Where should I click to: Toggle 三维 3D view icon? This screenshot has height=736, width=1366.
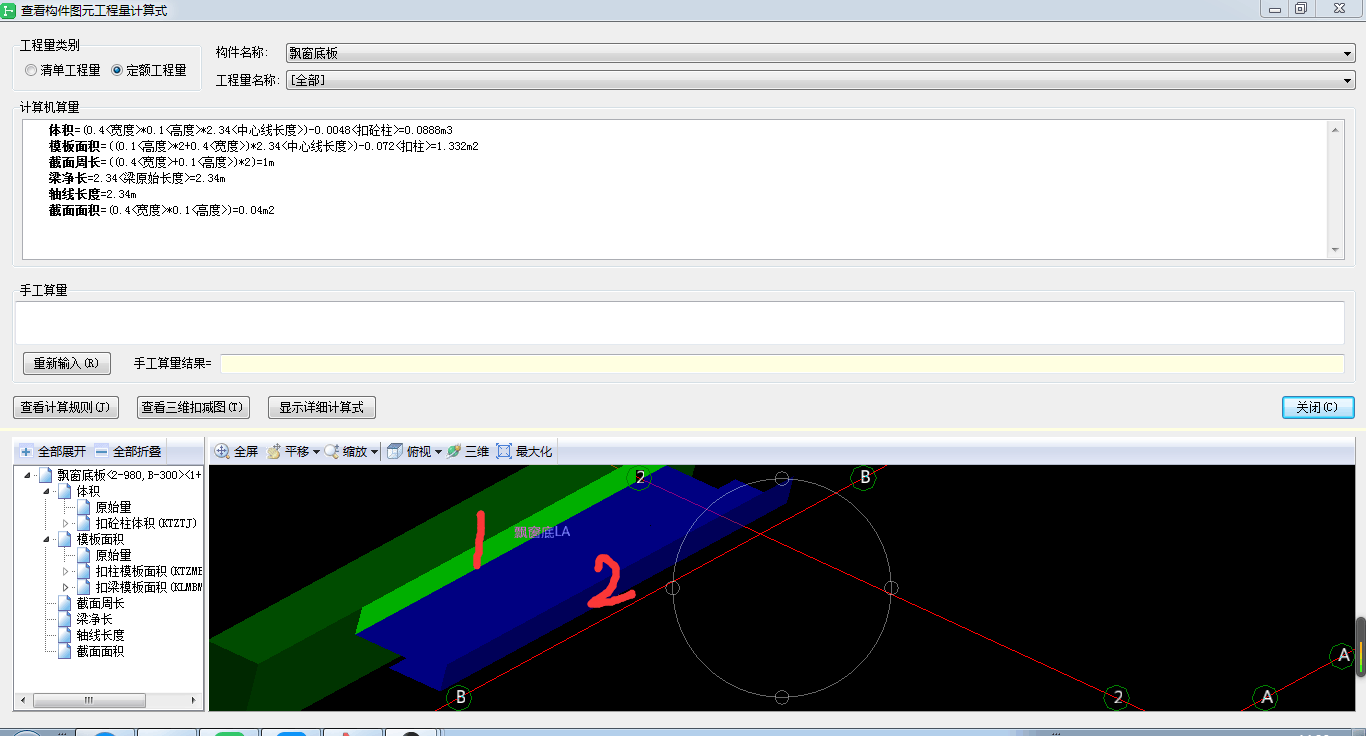[454, 452]
